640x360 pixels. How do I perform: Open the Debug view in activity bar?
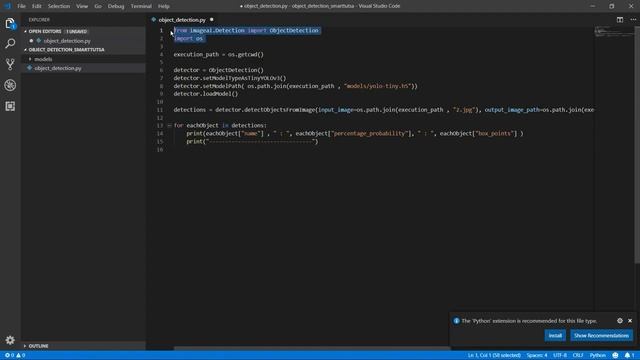click(x=10, y=85)
